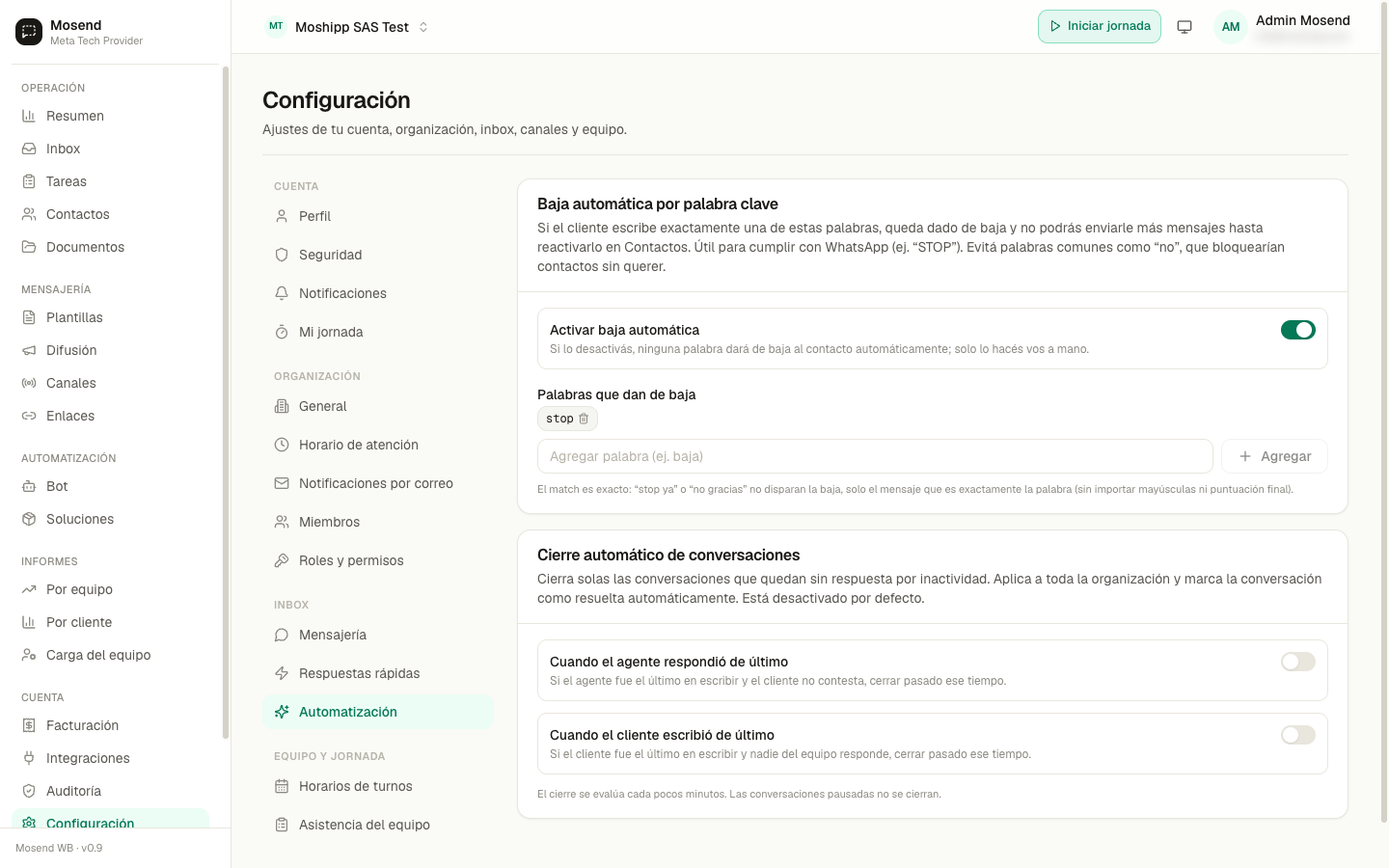Enable 'Cuando el agente respondió de último' switch
Screen dimensions: 1389x868
(x=1298, y=662)
